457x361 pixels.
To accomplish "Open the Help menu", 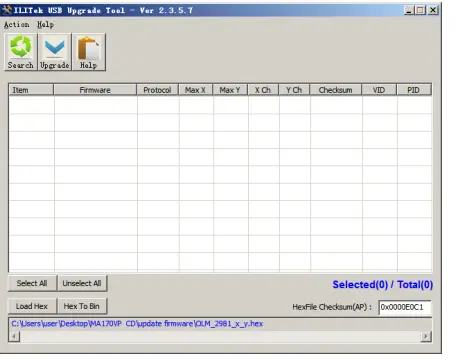I will click(x=45, y=24).
